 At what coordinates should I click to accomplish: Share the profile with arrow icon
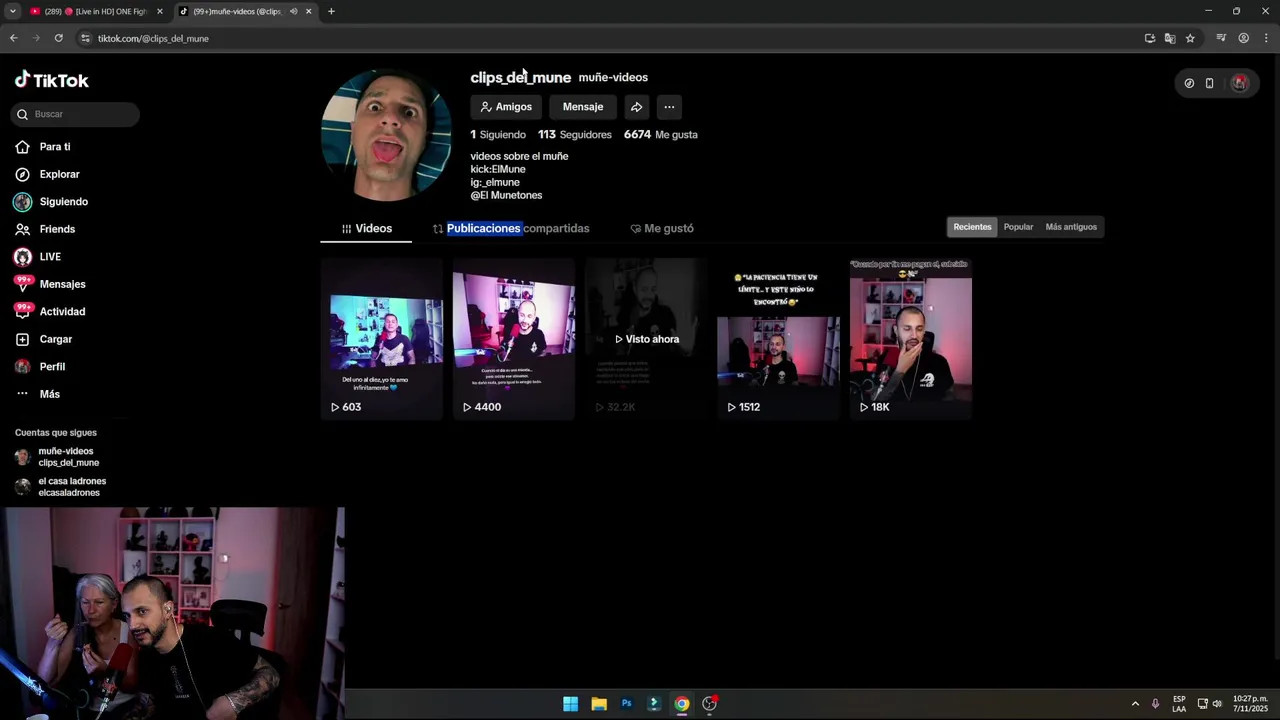click(x=636, y=107)
